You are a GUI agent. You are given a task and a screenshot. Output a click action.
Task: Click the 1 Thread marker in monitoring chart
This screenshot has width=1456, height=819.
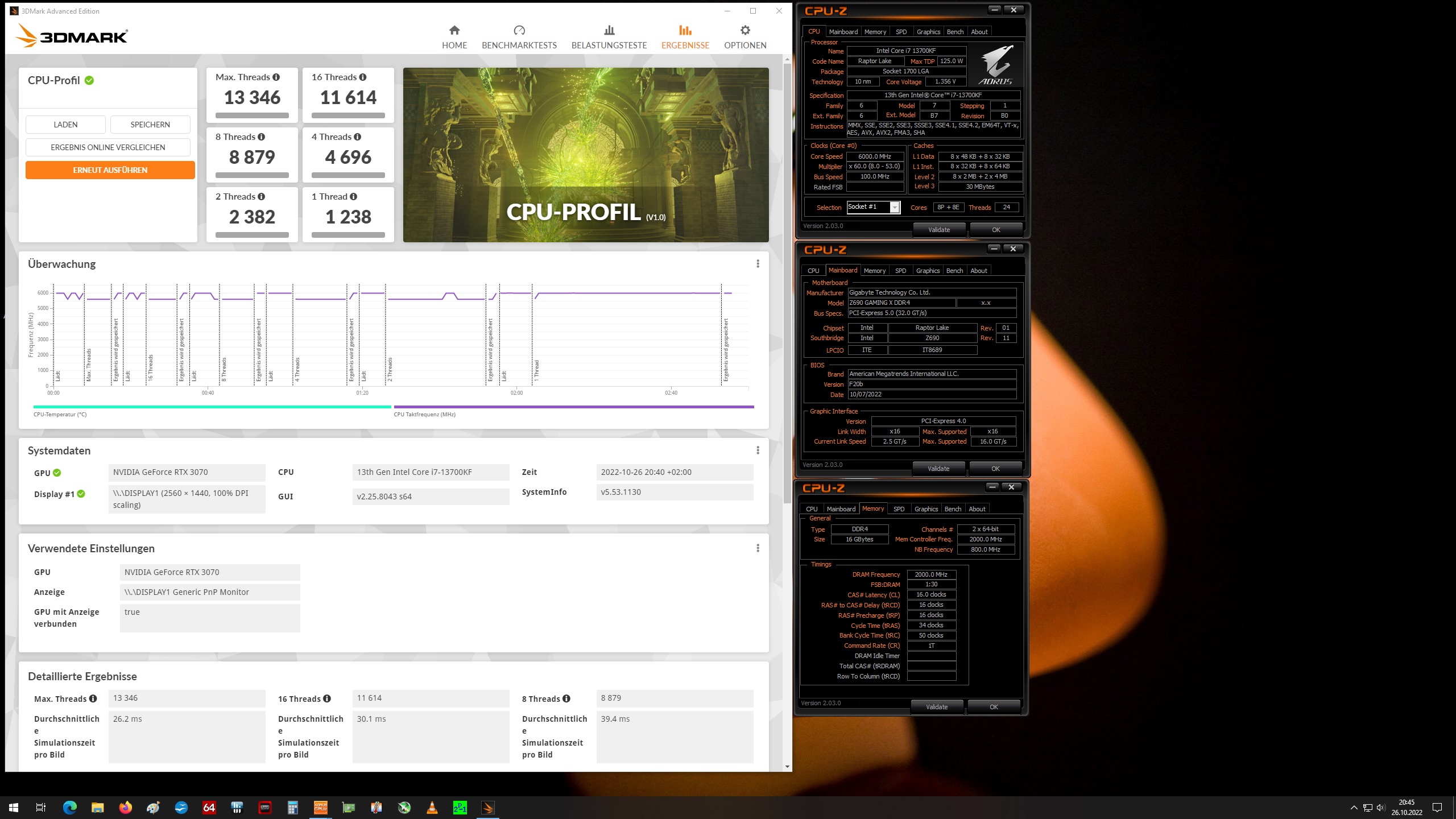536,370
